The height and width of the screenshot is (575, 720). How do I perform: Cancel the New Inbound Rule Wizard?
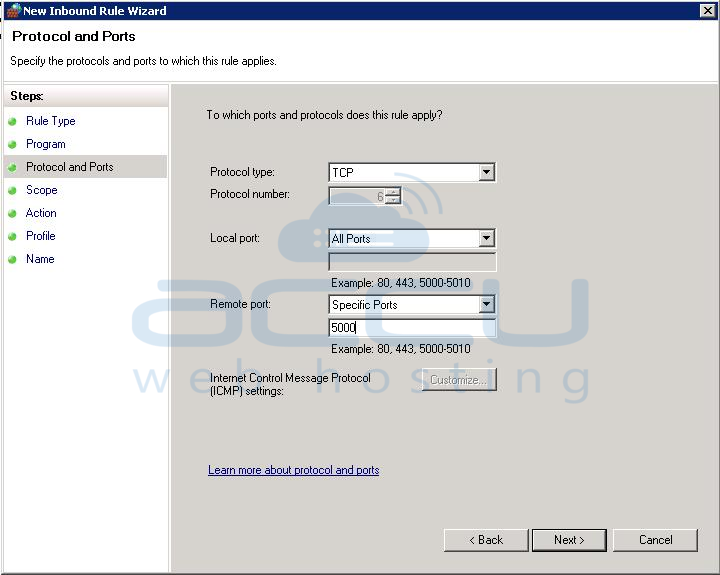655,540
